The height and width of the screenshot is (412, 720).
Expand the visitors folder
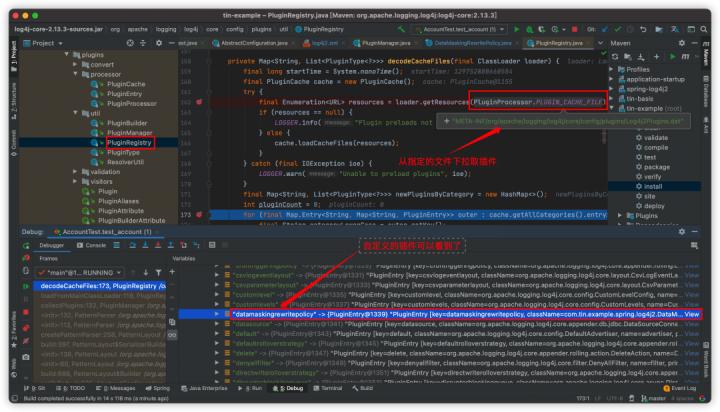(75, 181)
